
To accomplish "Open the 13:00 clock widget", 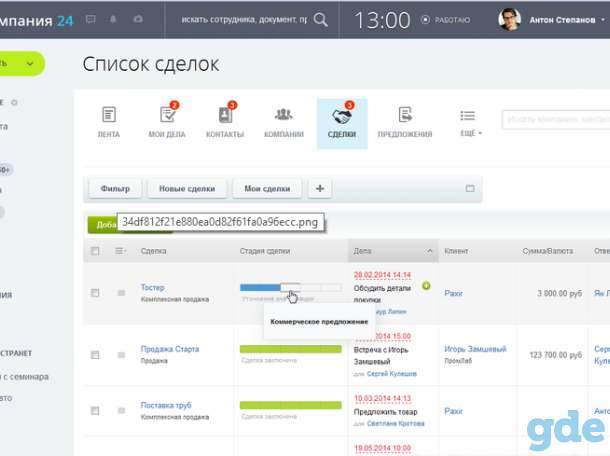I will click(382, 20).
